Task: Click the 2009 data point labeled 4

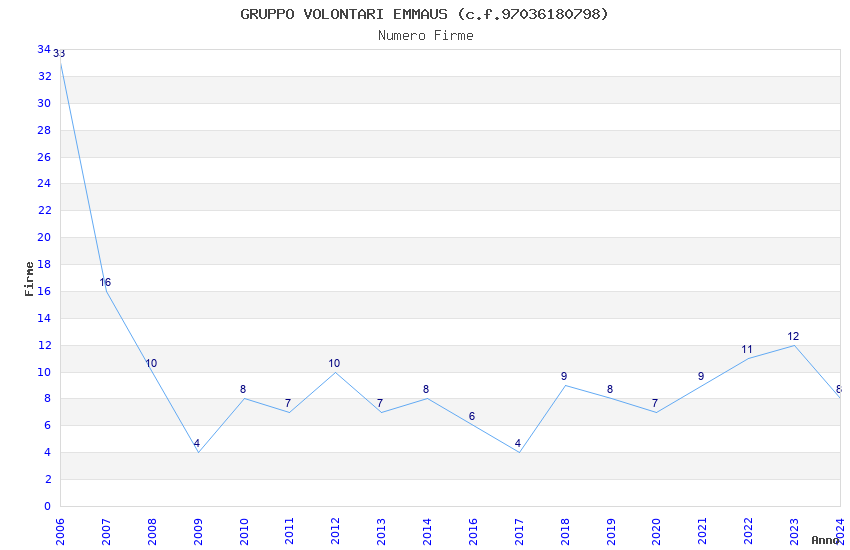Action: [198, 452]
